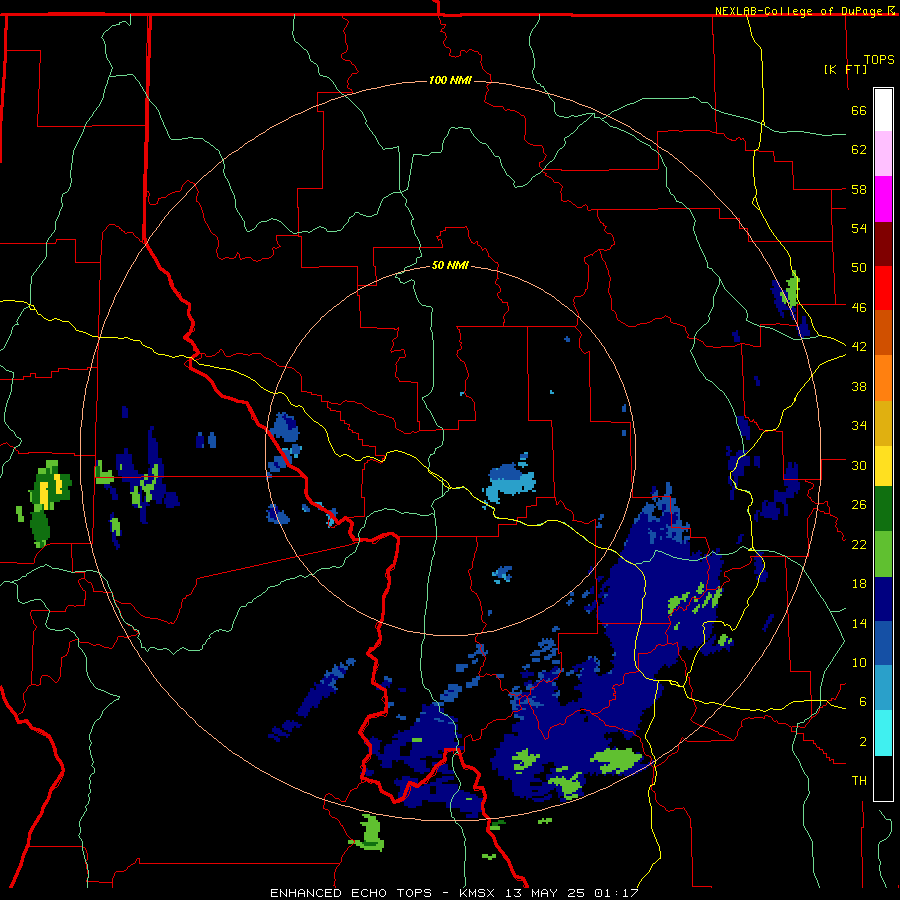Pick the cyan legend swatch
900x900 pixels.
coord(883,734)
